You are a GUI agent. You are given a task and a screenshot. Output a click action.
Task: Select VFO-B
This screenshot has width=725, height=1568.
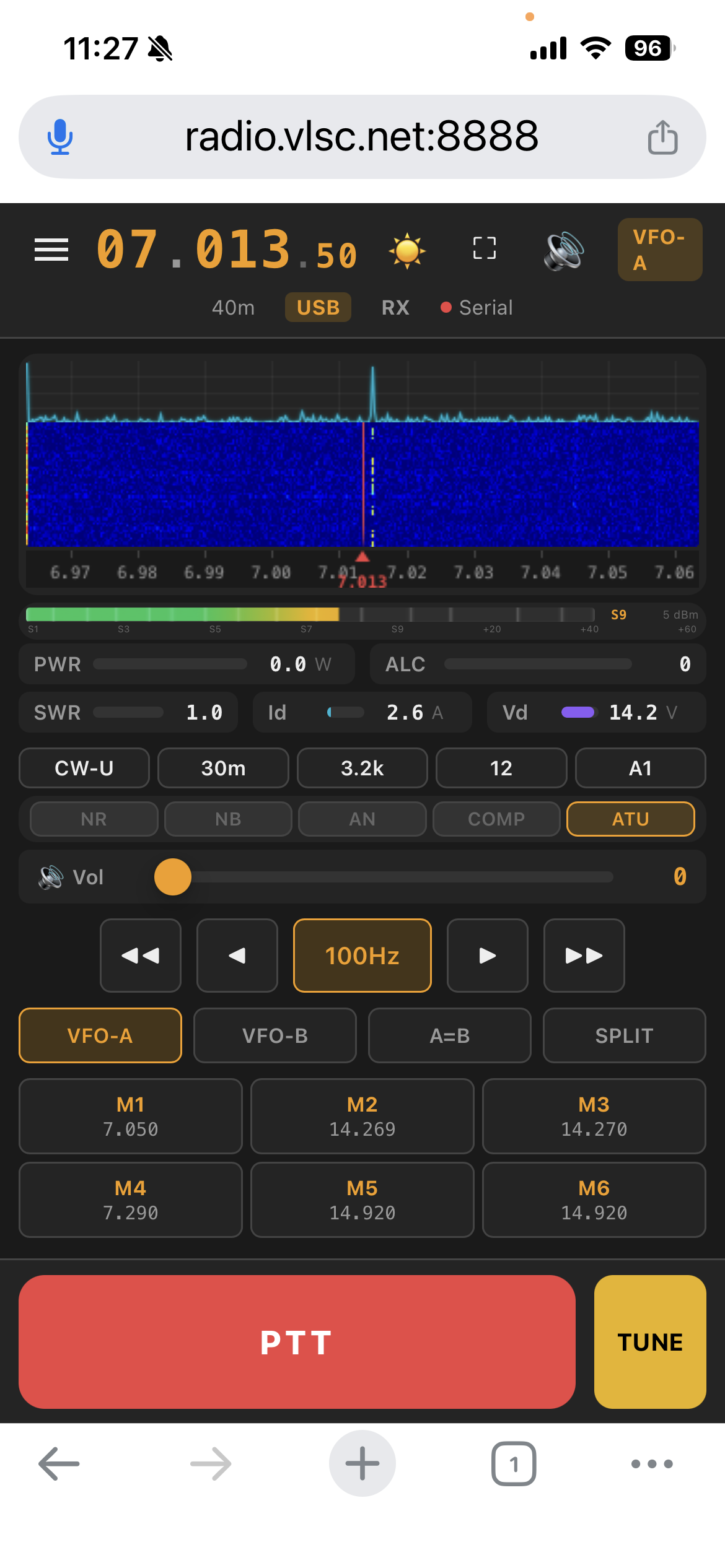click(275, 1035)
